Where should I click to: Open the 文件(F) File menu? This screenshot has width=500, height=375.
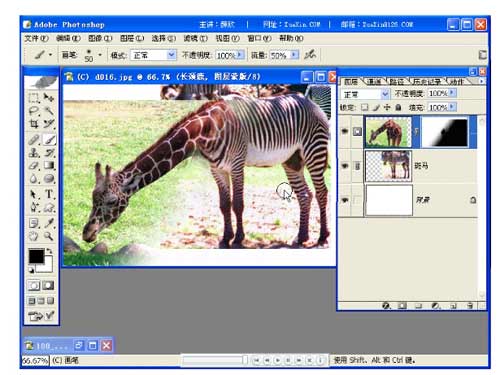coord(37,39)
